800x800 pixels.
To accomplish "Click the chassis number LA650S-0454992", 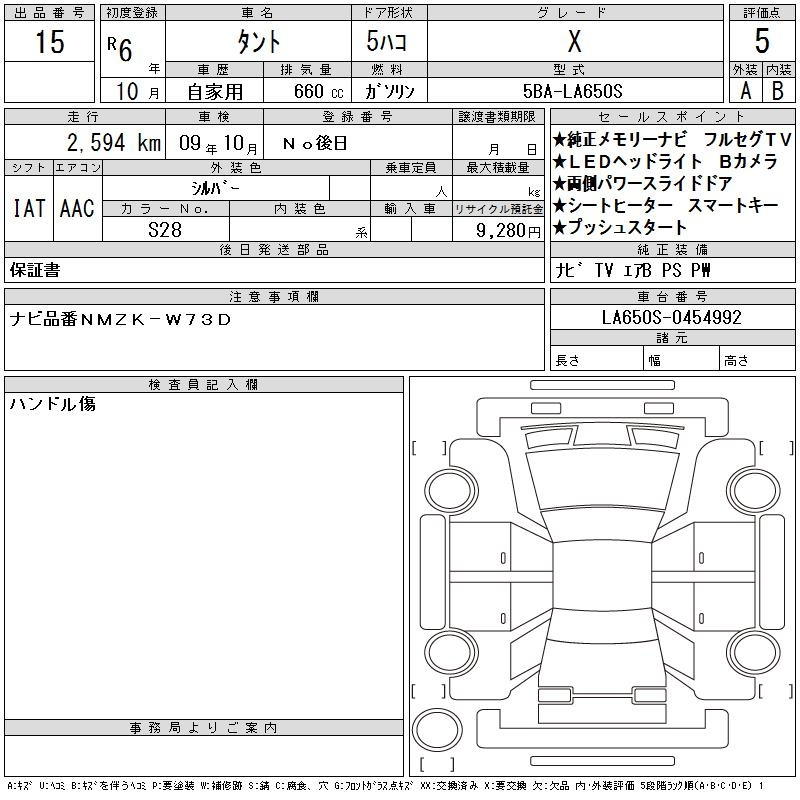I will [x=671, y=318].
